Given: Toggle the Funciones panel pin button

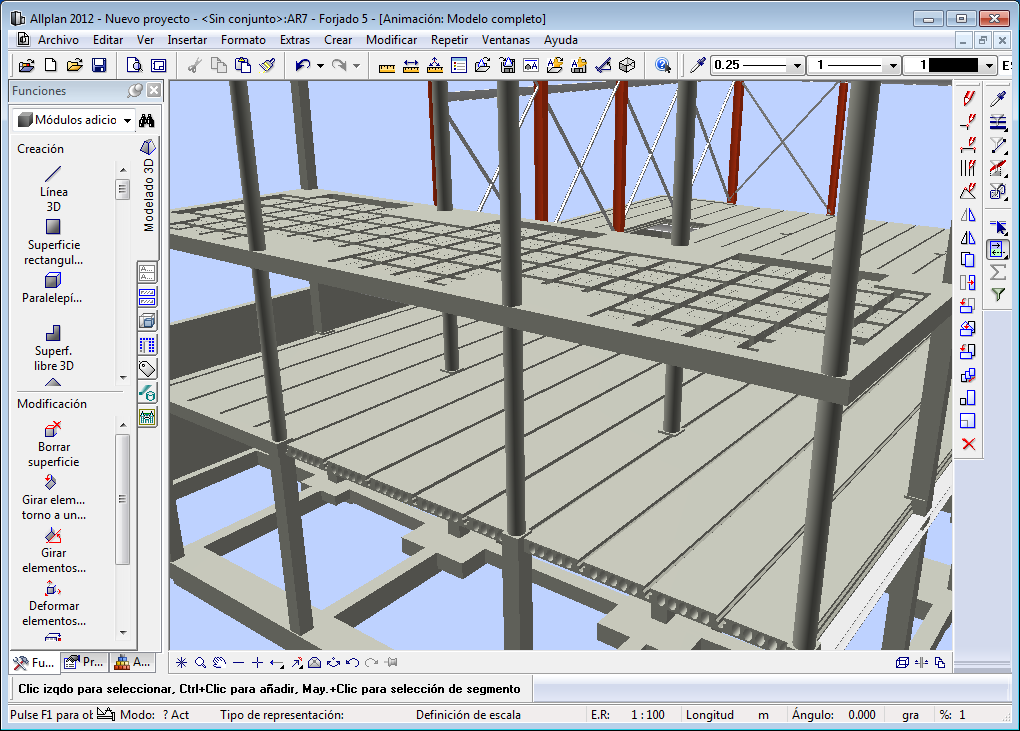Looking at the screenshot, I should [135, 90].
